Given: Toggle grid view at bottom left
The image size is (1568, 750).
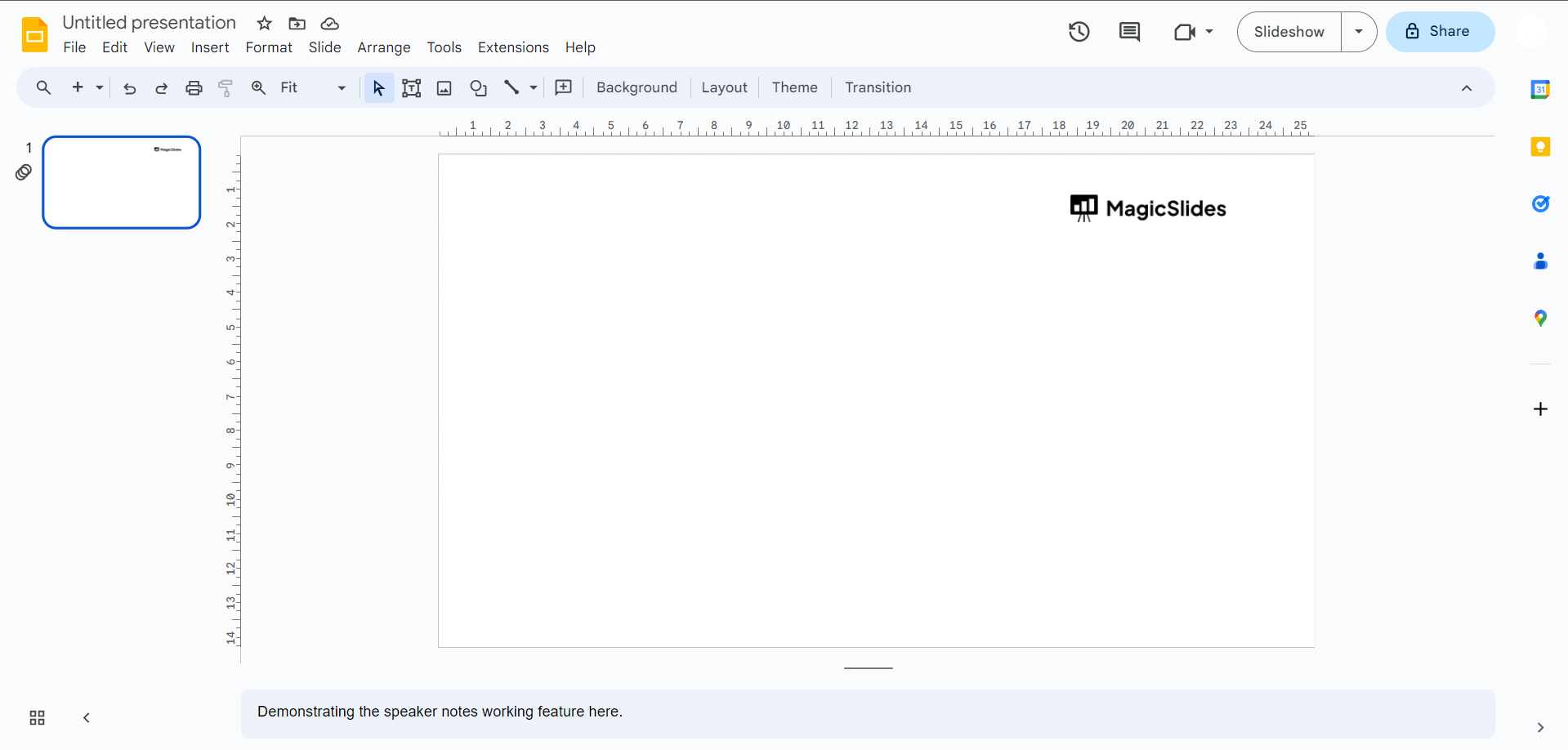Looking at the screenshot, I should point(38,718).
